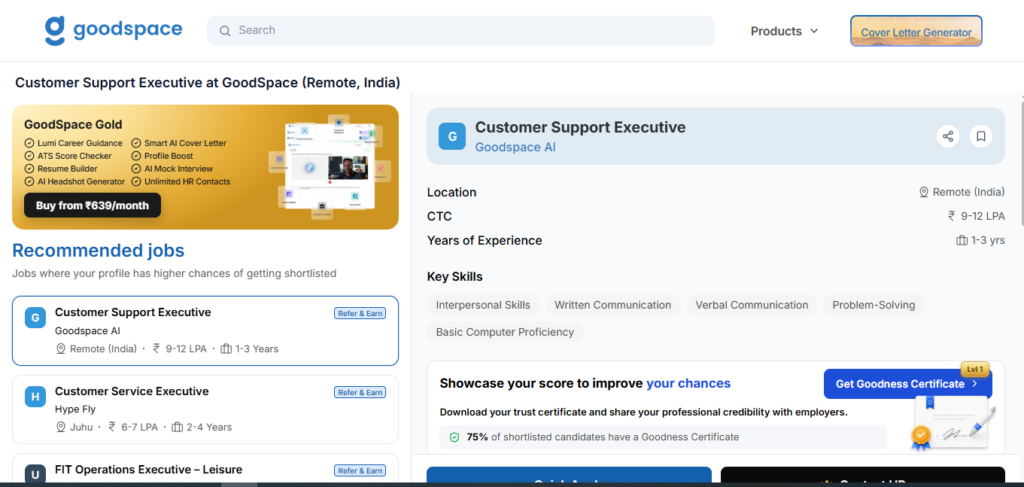This screenshot has width=1024, height=487.
Task: Click the Lvl 1 badge
Action: click(x=975, y=369)
